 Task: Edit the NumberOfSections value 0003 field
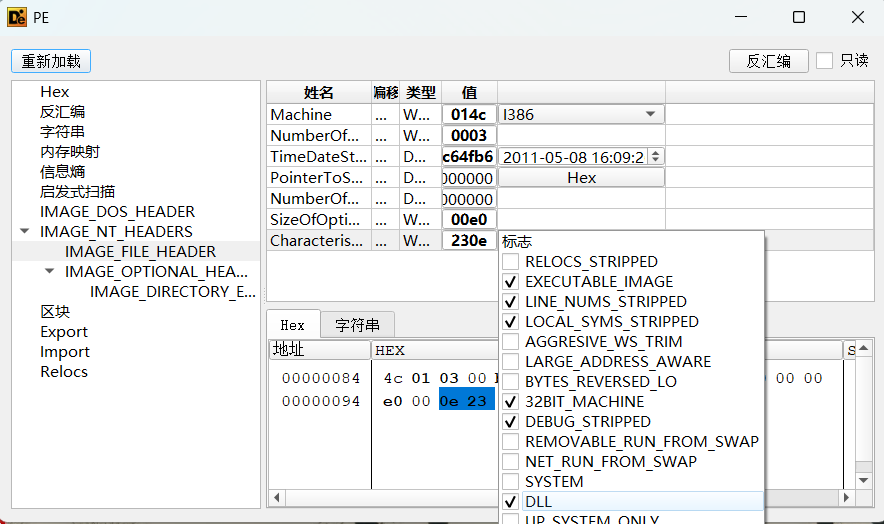coord(468,135)
